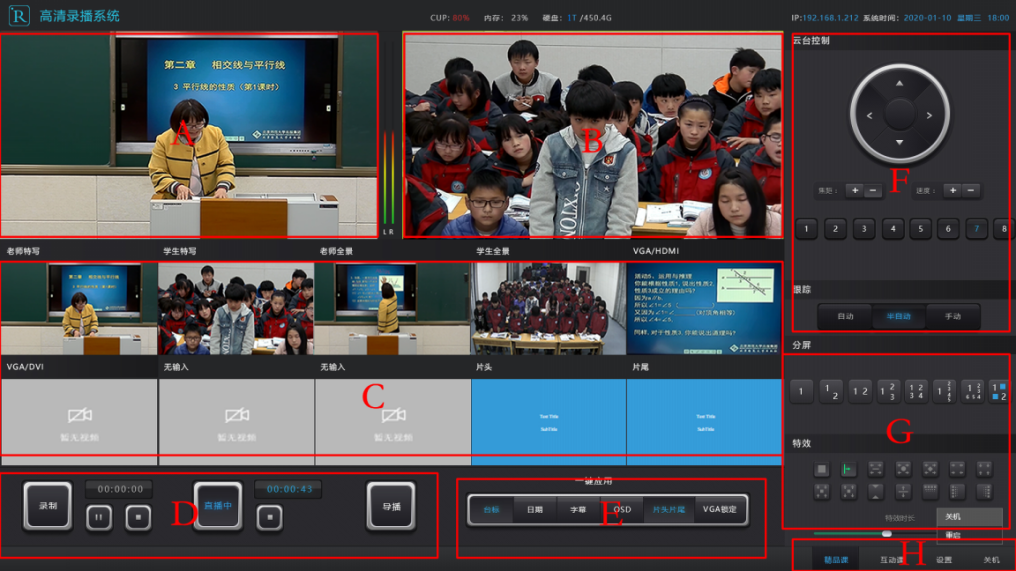Pause the recording
This screenshot has height=571, width=1016.
[98, 517]
